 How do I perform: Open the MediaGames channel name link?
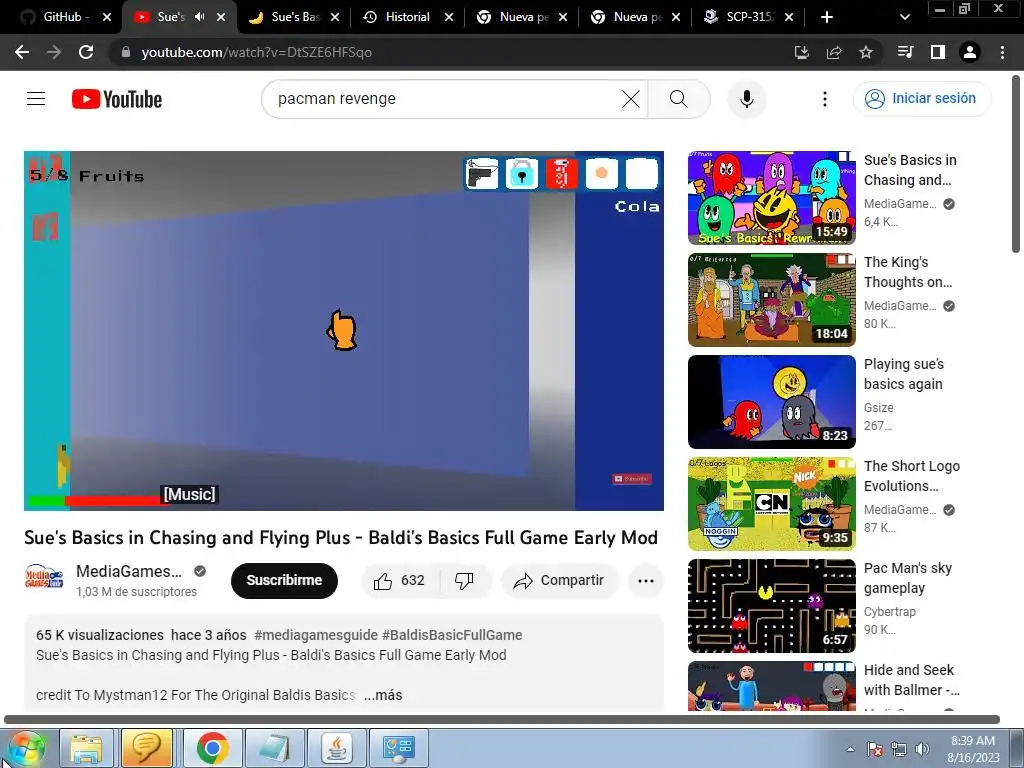[x=129, y=571]
